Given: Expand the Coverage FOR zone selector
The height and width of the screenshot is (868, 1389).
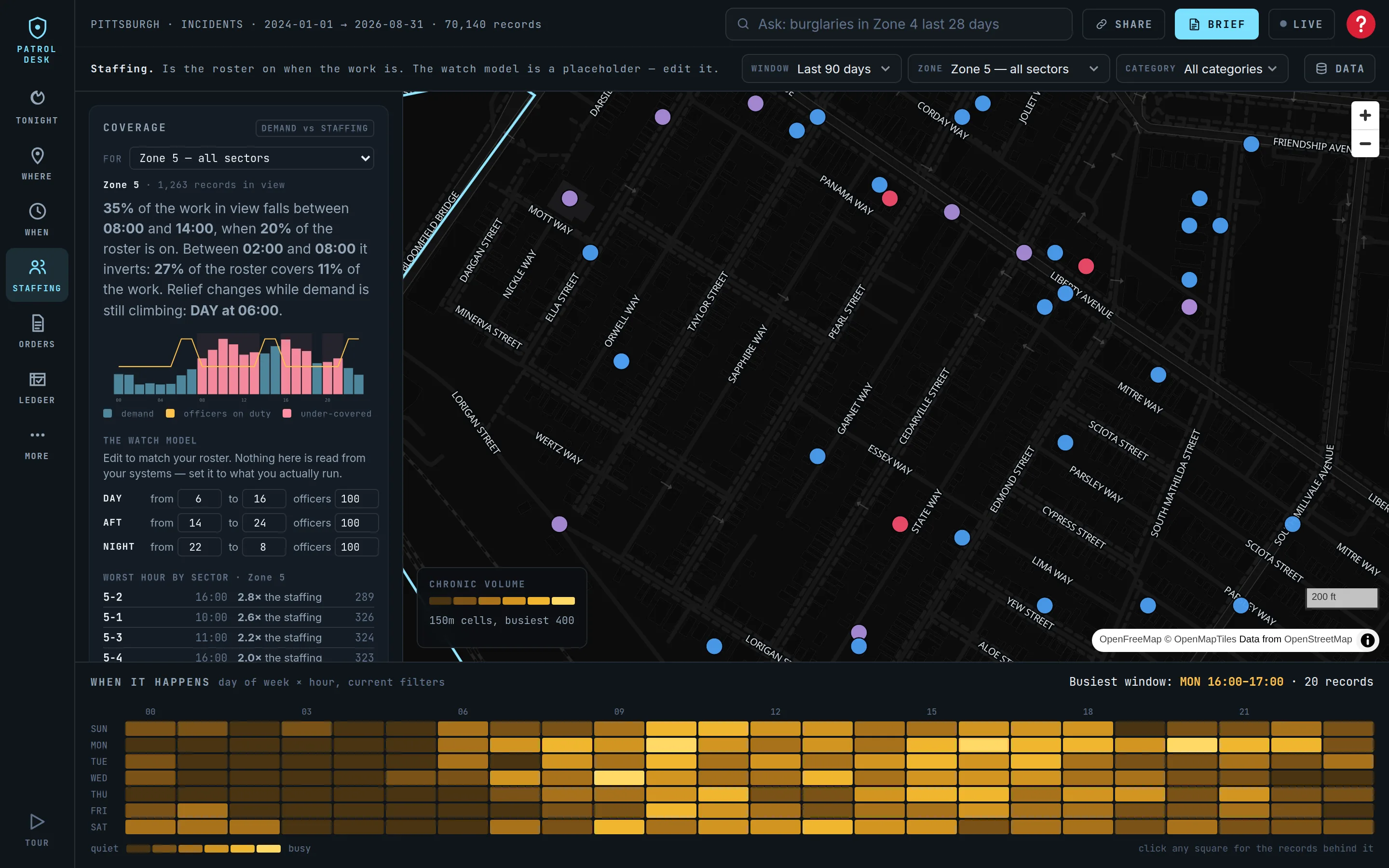Looking at the screenshot, I should [x=251, y=159].
